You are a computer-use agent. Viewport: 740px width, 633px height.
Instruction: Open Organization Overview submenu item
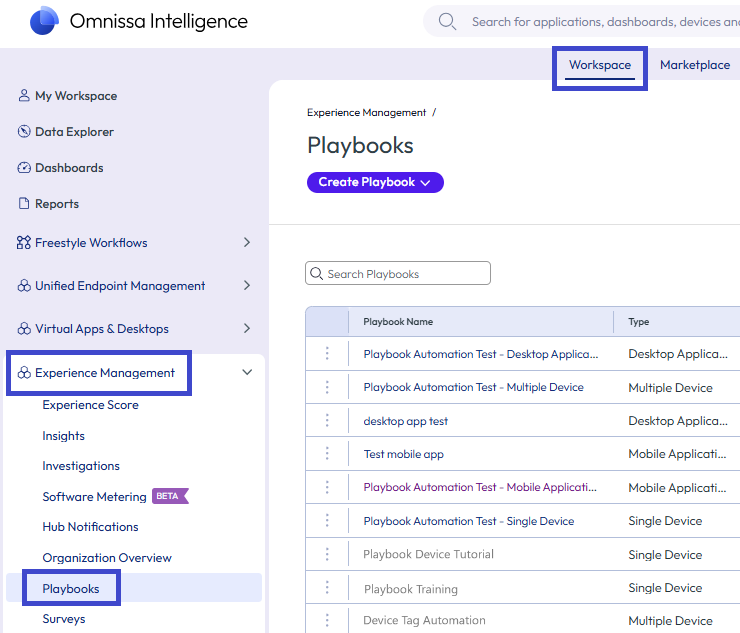(107, 558)
